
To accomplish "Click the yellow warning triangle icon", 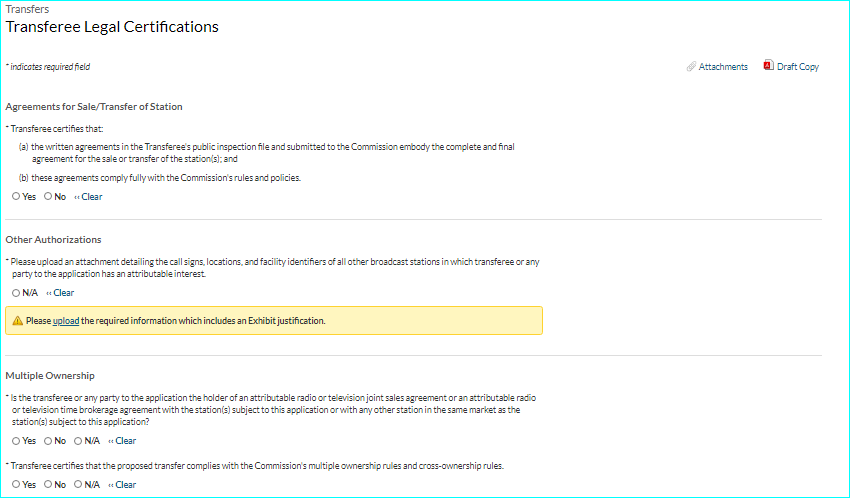I will coord(17,321).
